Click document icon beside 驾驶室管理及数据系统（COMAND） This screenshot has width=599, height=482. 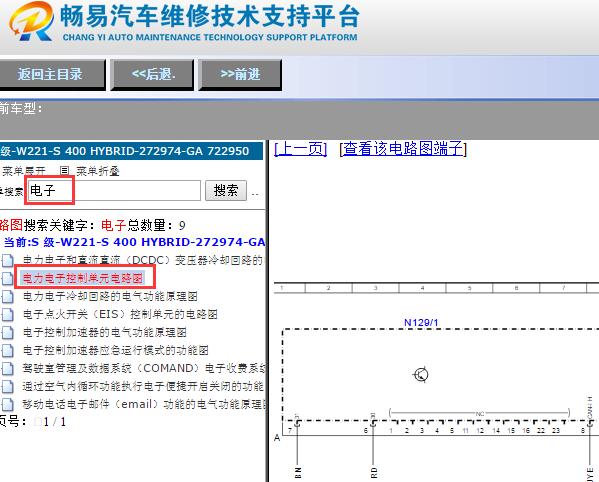pyautogui.click(x=8, y=368)
